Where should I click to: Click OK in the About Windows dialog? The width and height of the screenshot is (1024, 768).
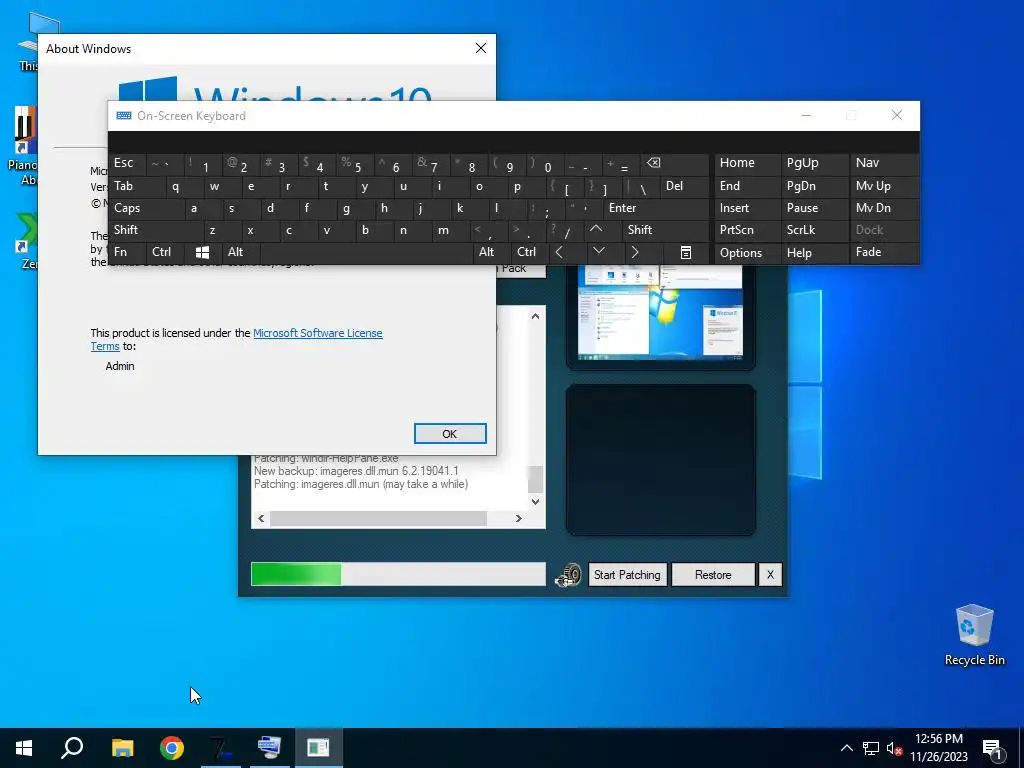[450, 434]
